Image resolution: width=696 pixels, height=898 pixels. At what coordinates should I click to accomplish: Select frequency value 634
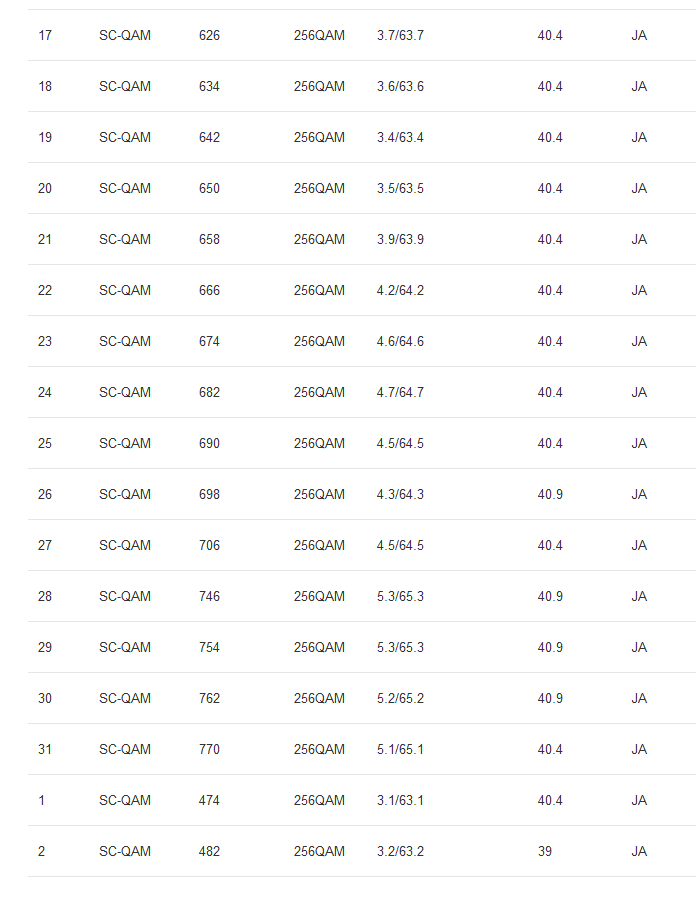click(209, 86)
